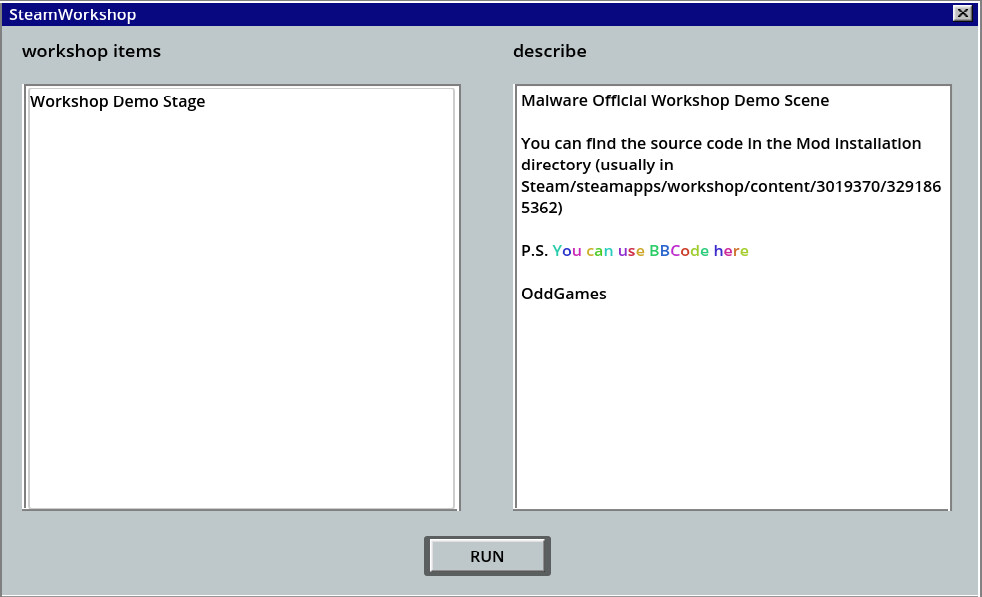Click the "P.S." text in the describe panel
982x597 pixels.
pos(534,251)
